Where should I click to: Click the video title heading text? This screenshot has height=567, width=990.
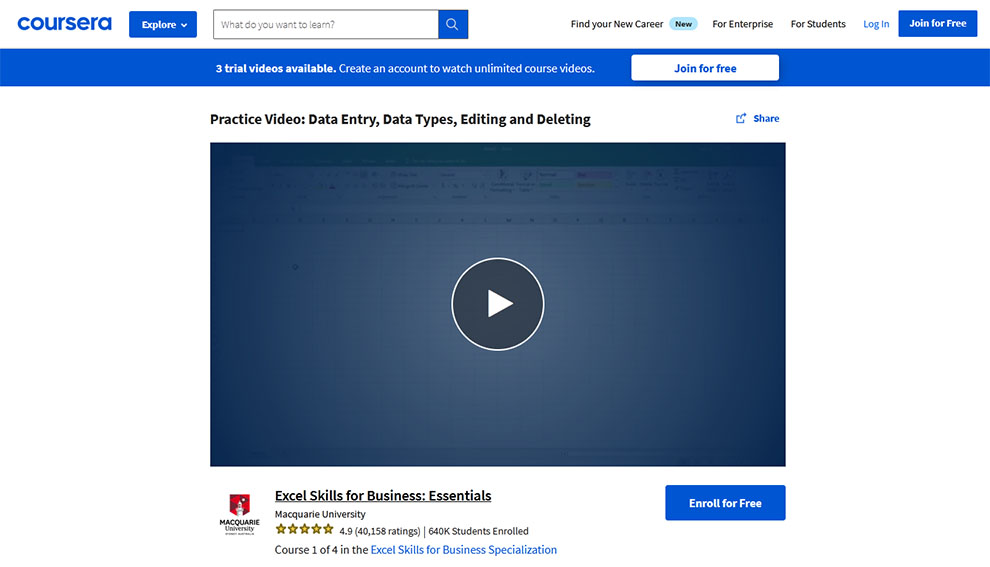400,119
